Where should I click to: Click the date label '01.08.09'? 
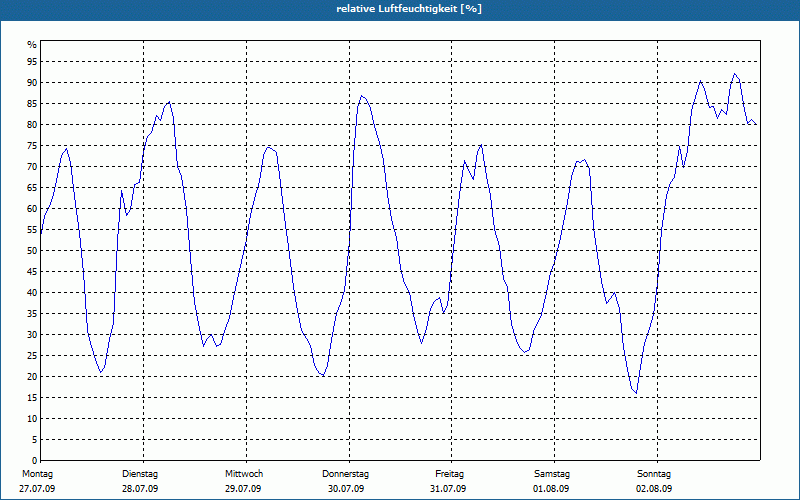click(x=551, y=489)
